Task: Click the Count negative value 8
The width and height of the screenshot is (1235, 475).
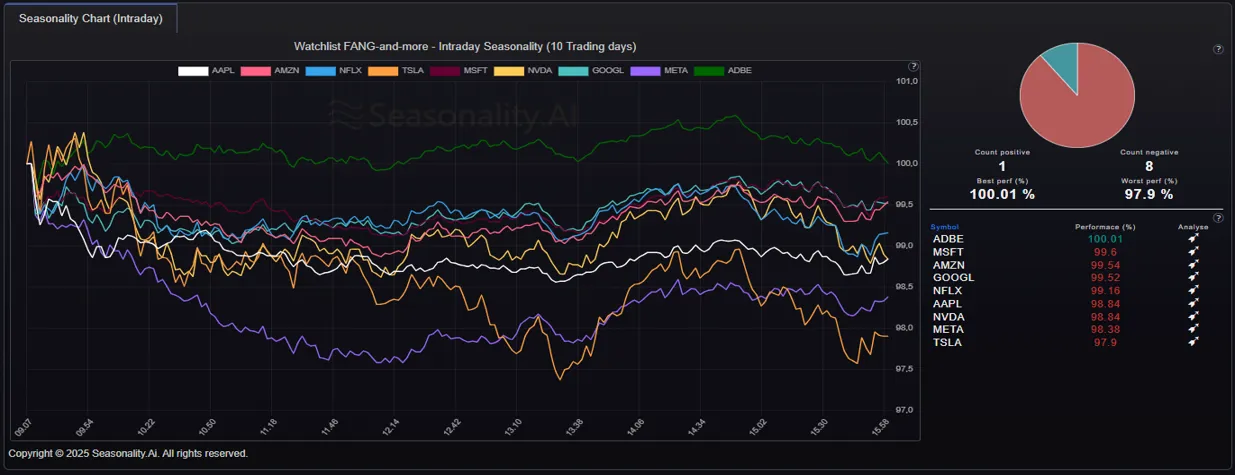Action: pyautogui.click(x=1148, y=166)
